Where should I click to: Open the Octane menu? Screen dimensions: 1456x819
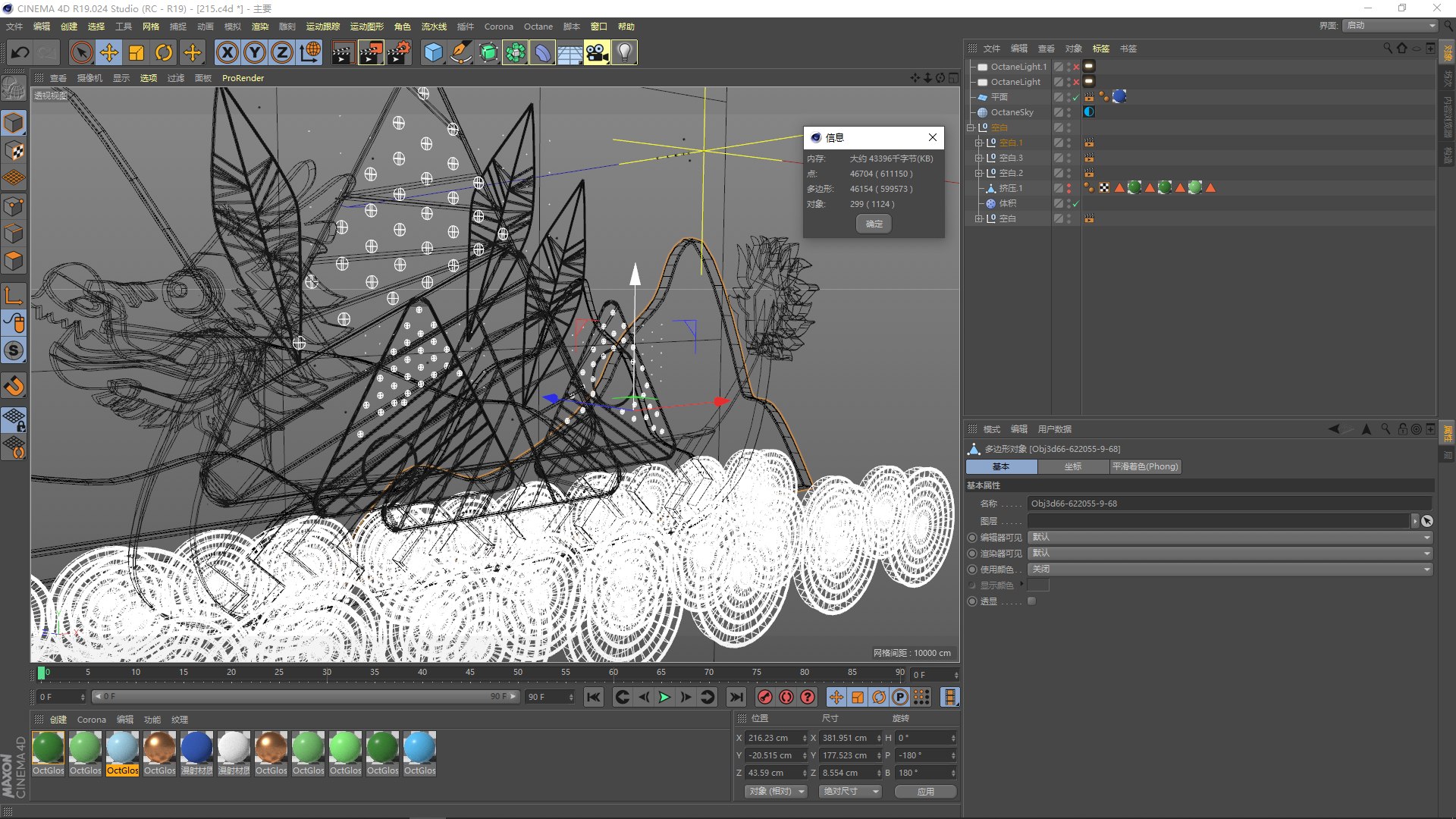pyautogui.click(x=538, y=27)
